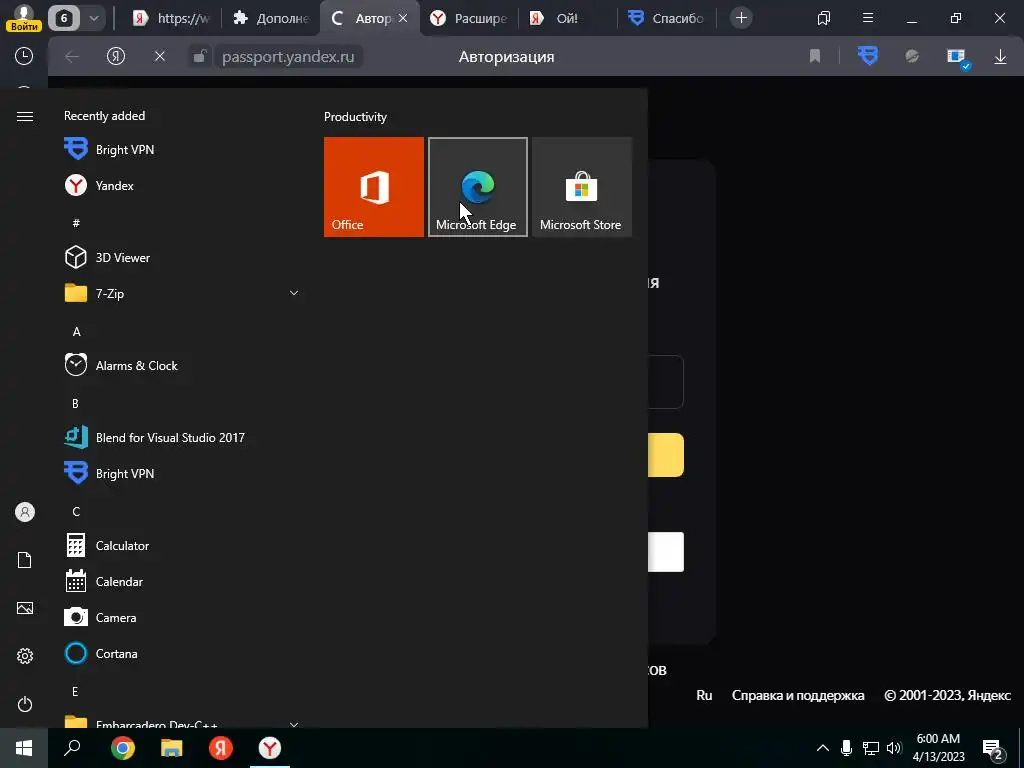Open browser history clock icon

24,56
